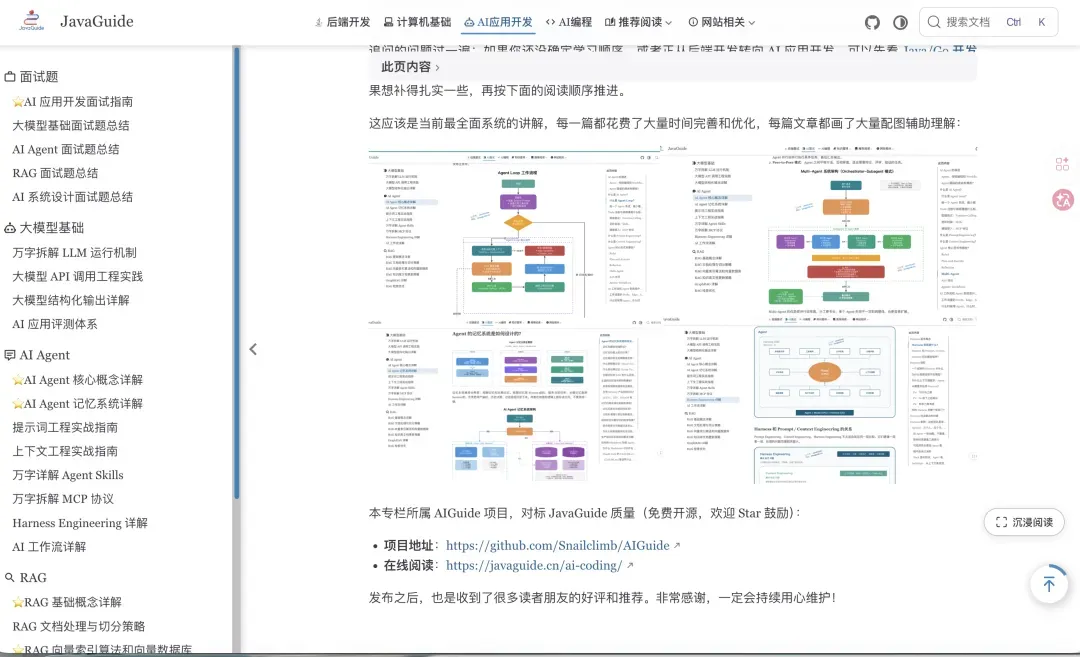This screenshot has width=1080, height=657.
Task: Open the 推荐阅读 dropdown menu
Action: pyautogui.click(x=638, y=22)
